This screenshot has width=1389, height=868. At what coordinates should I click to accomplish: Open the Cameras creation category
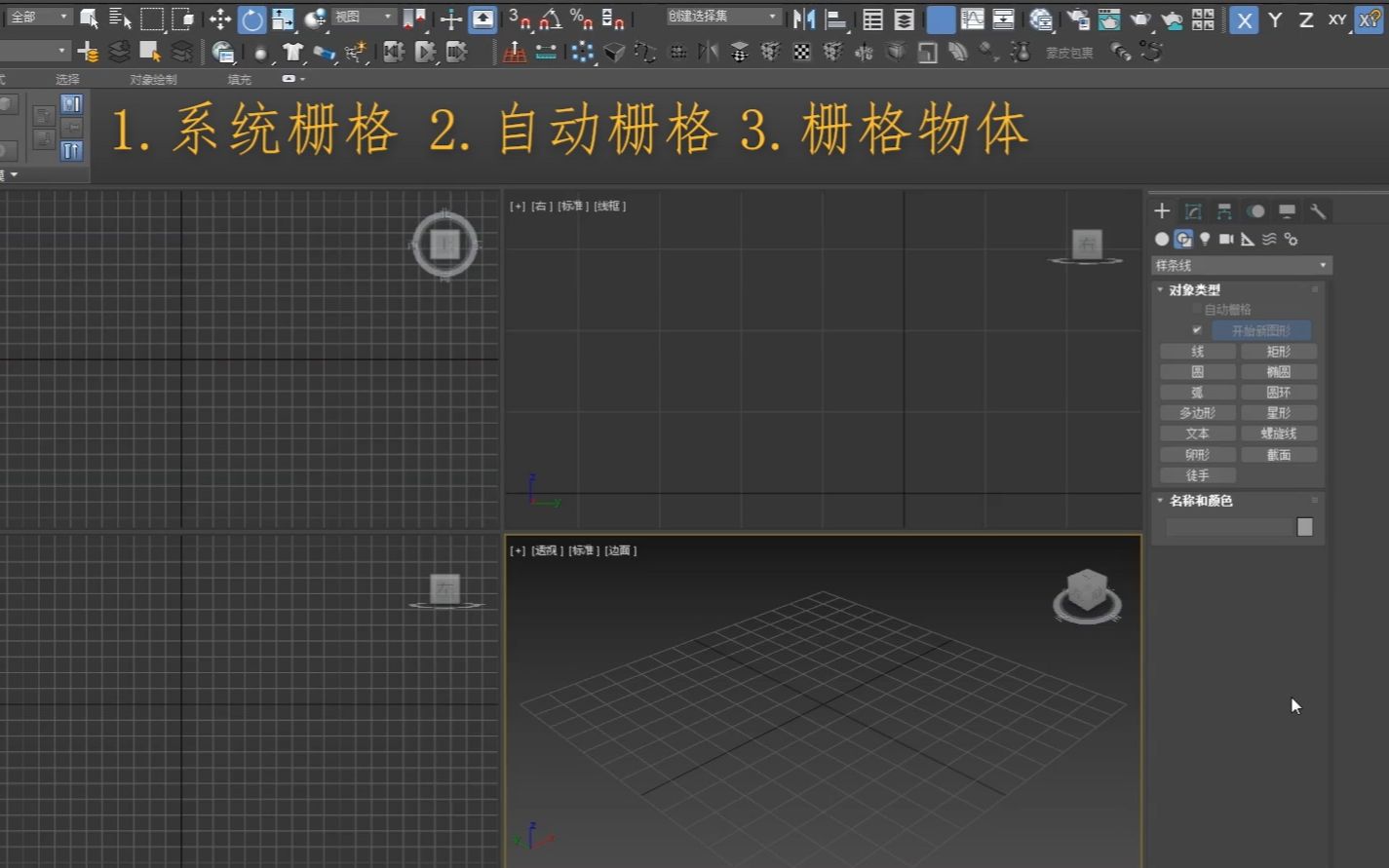1227,239
